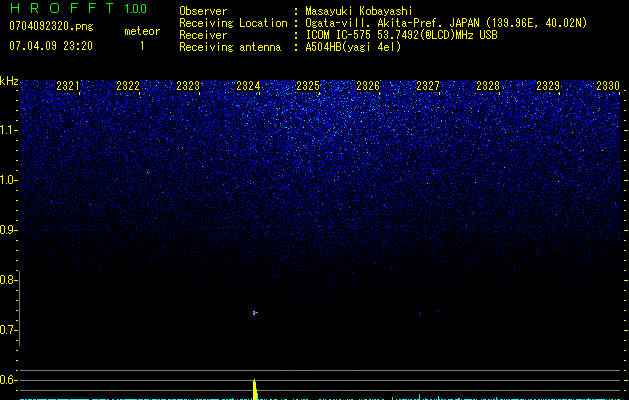The image size is (629, 400).
Task: Click the 1.0 kHz frequency axis label
Action: 8,180
